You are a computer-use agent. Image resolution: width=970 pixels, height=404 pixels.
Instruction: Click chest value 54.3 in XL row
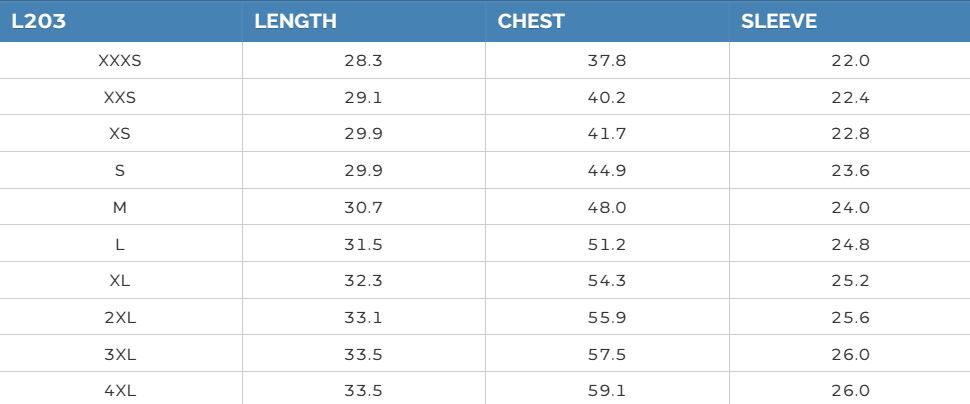pos(607,281)
